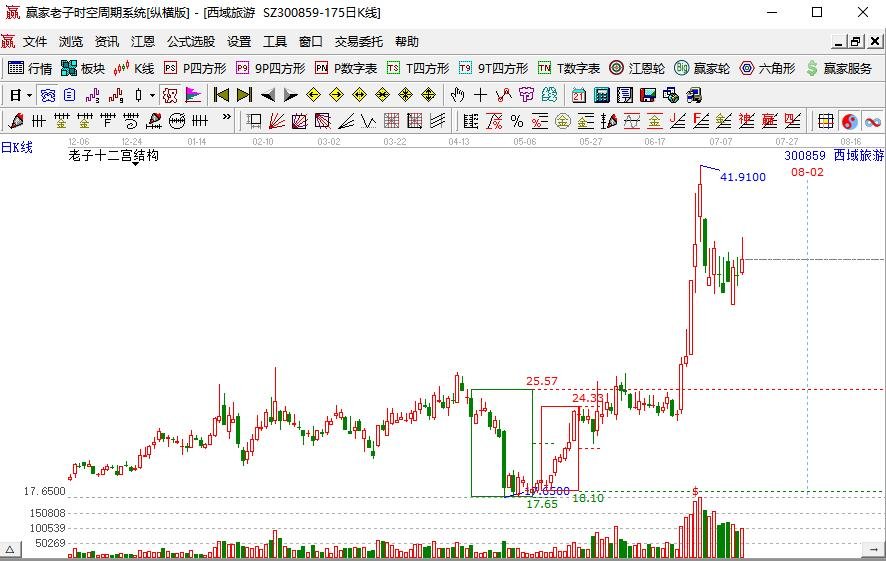This screenshot has width=886, height=561.
Task: Expand the toolbar overflow chevron
Action: pyautogui.click(x=227, y=117)
